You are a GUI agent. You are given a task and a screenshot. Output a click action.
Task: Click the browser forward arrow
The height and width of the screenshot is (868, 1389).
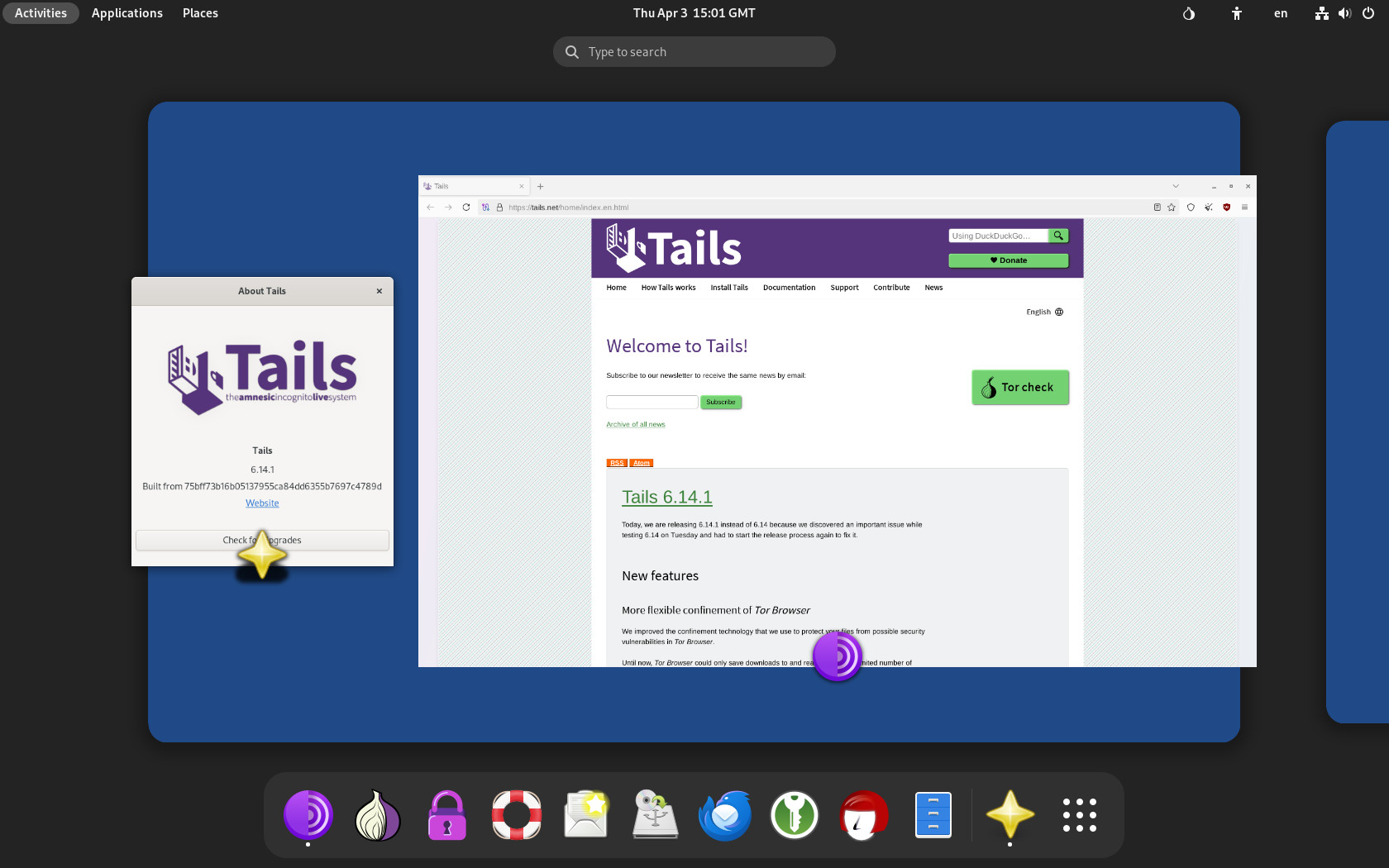(448, 207)
